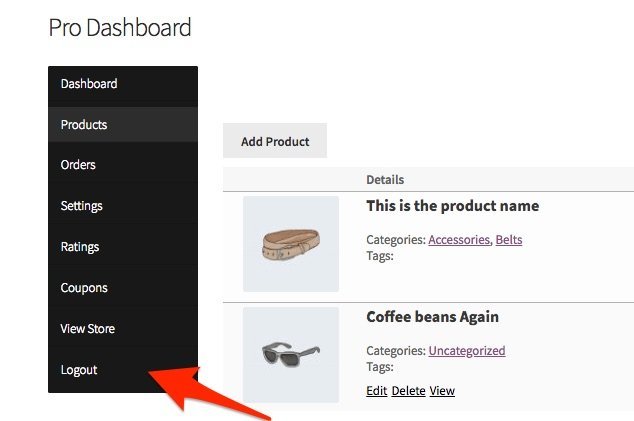The image size is (634, 421).
Task: Click View Store in the sidebar
Action: [88, 329]
